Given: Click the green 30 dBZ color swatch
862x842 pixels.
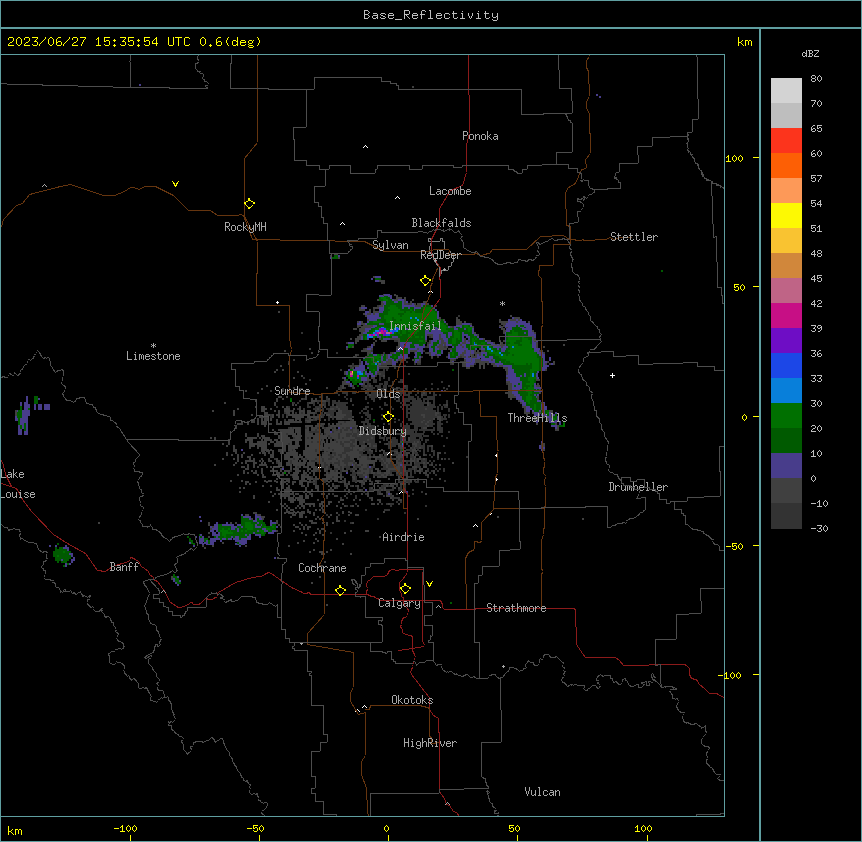Looking at the screenshot, I should click(786, 416).
